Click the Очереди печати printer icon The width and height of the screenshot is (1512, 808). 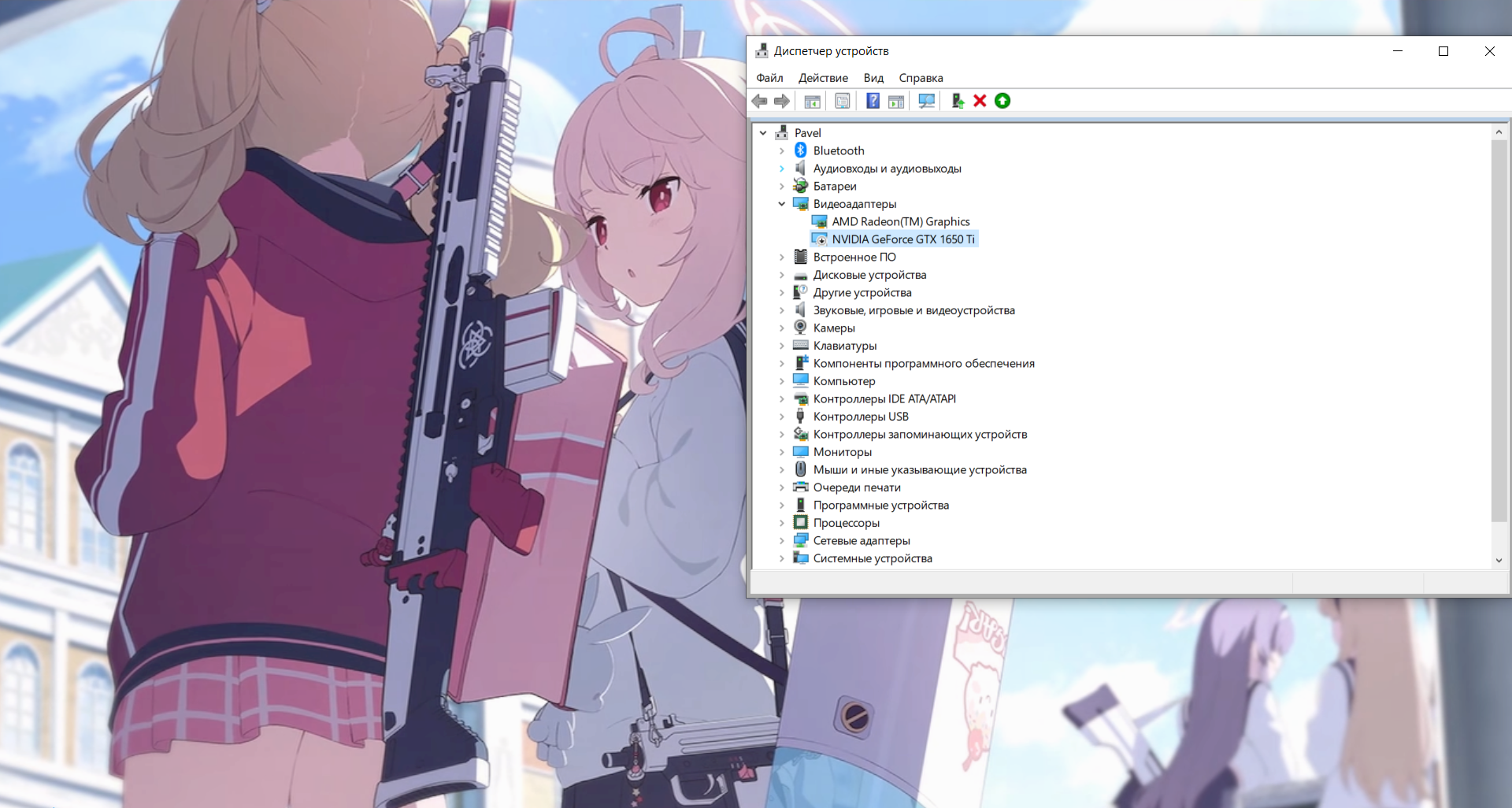801,487
